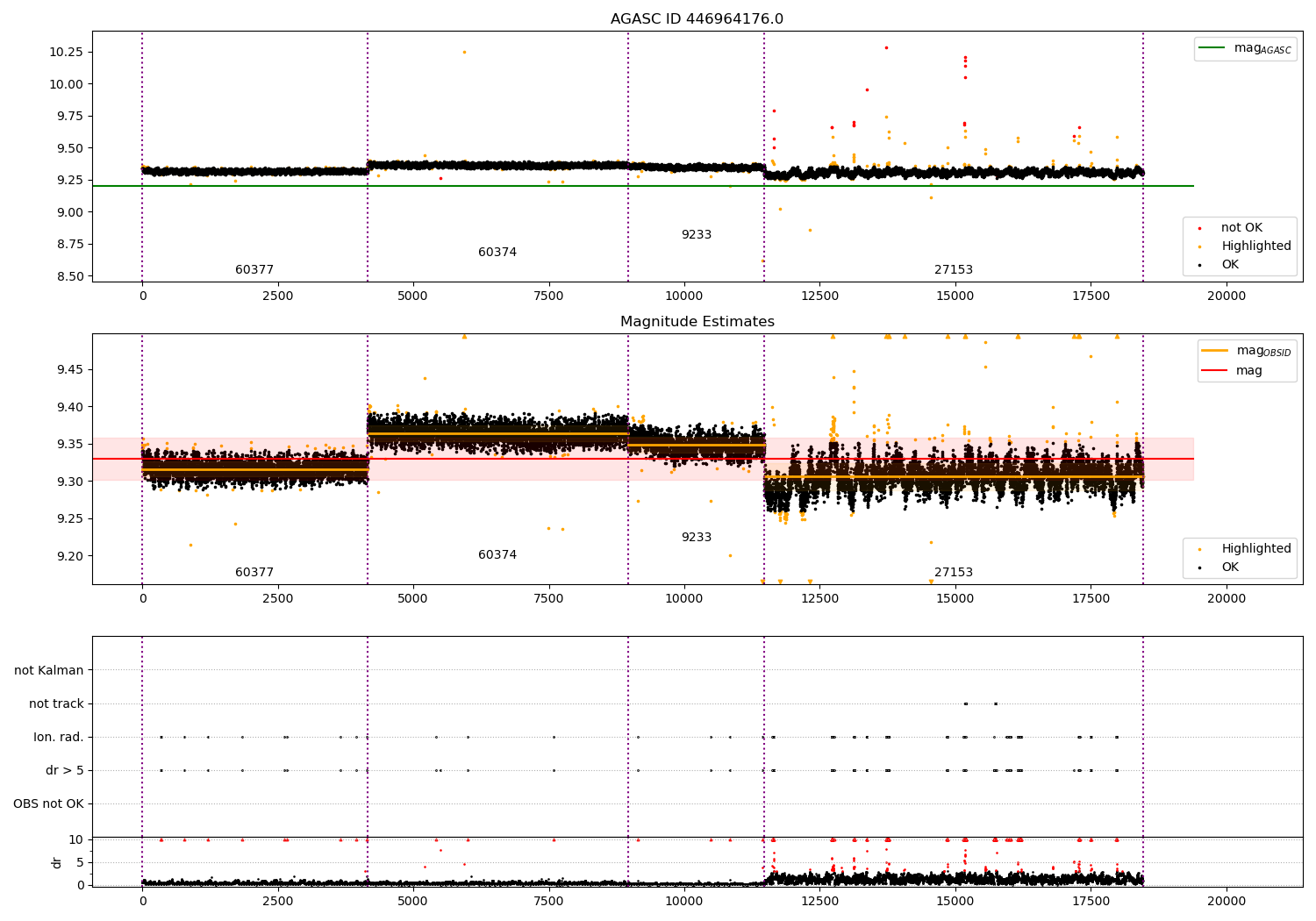Click obsid label 9233 in AGASC ID plot

[697, 235]
